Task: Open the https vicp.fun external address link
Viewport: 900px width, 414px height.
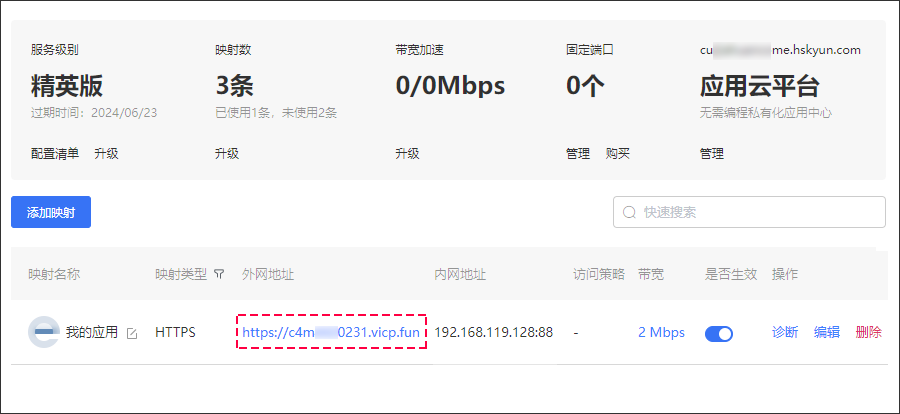Action: [331, 332]
